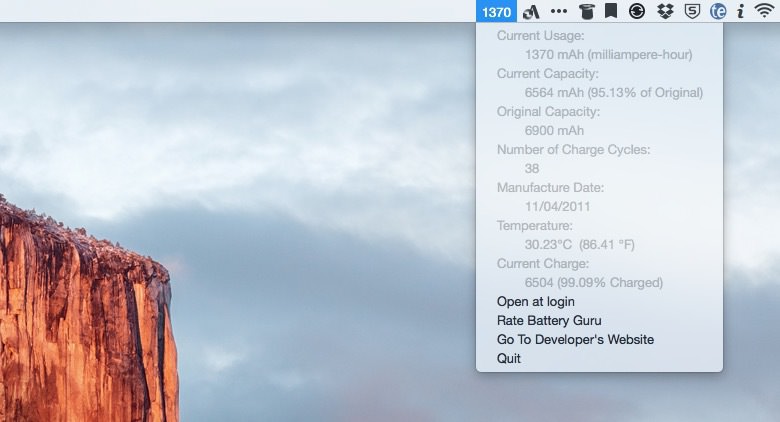
Task: Click the '6504 (99.09% Charged)' value
Action: [593, 283]
